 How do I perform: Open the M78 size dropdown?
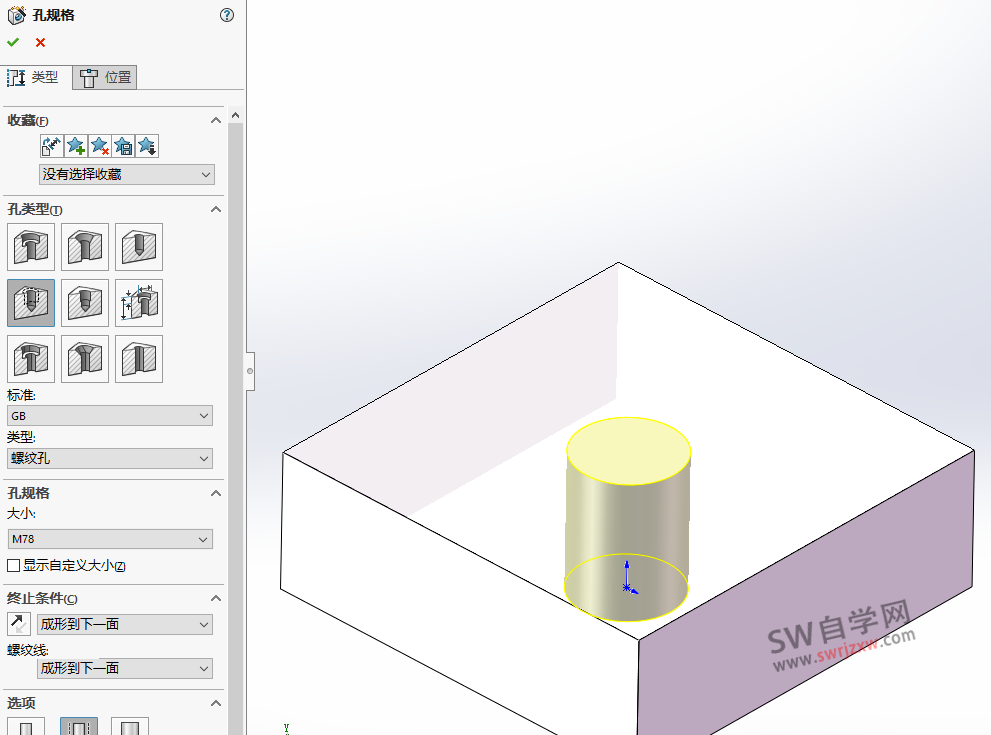[x=110, y=538]
